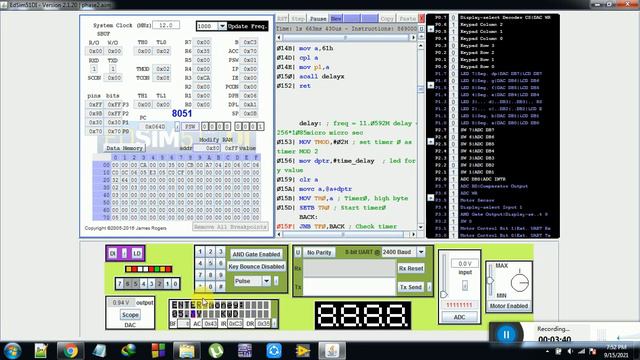Toggle AND Gate Enabled button
This screenshot has width=640, height=360.
[256, 254]
